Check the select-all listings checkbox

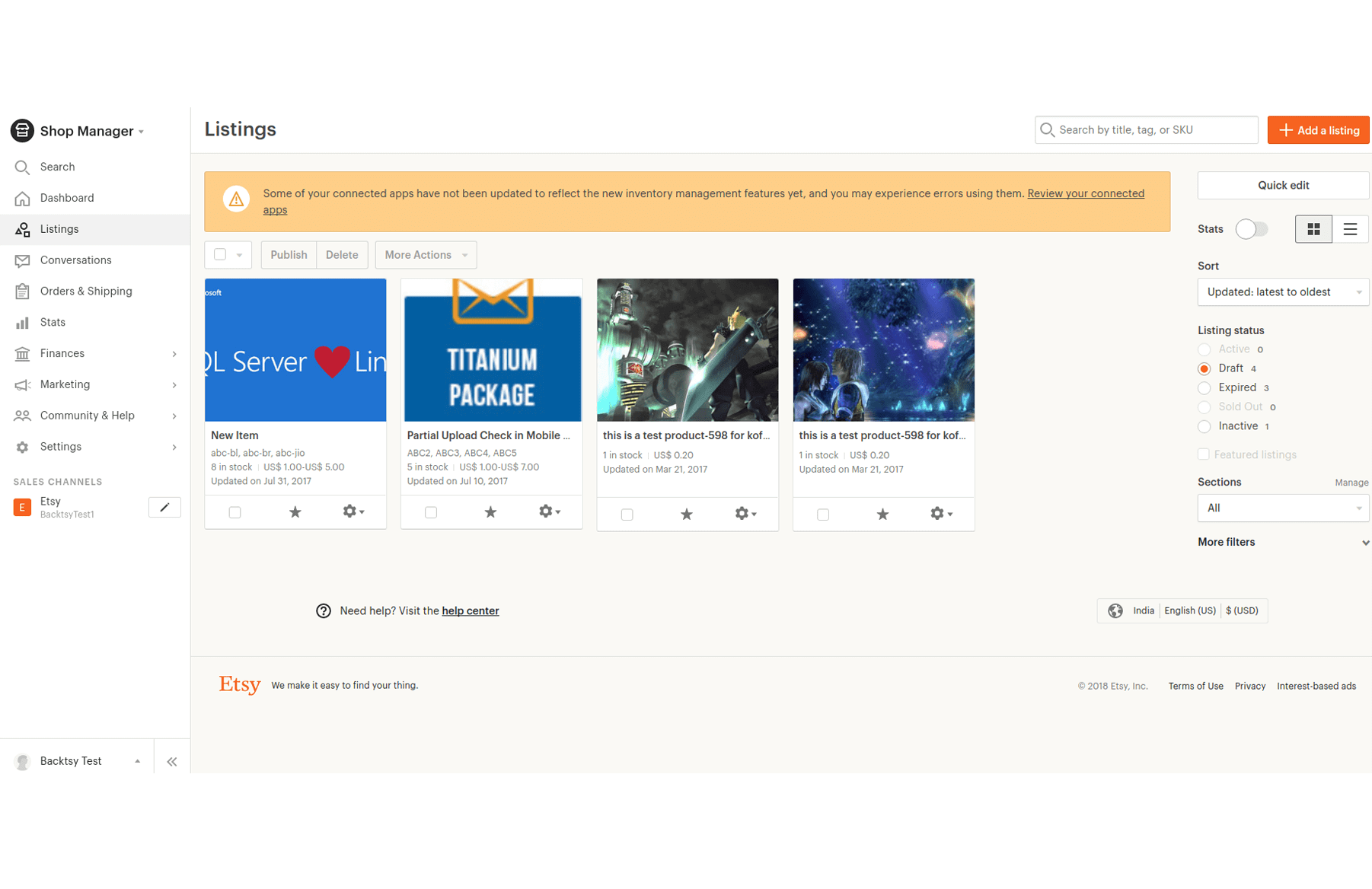point(220,254)
